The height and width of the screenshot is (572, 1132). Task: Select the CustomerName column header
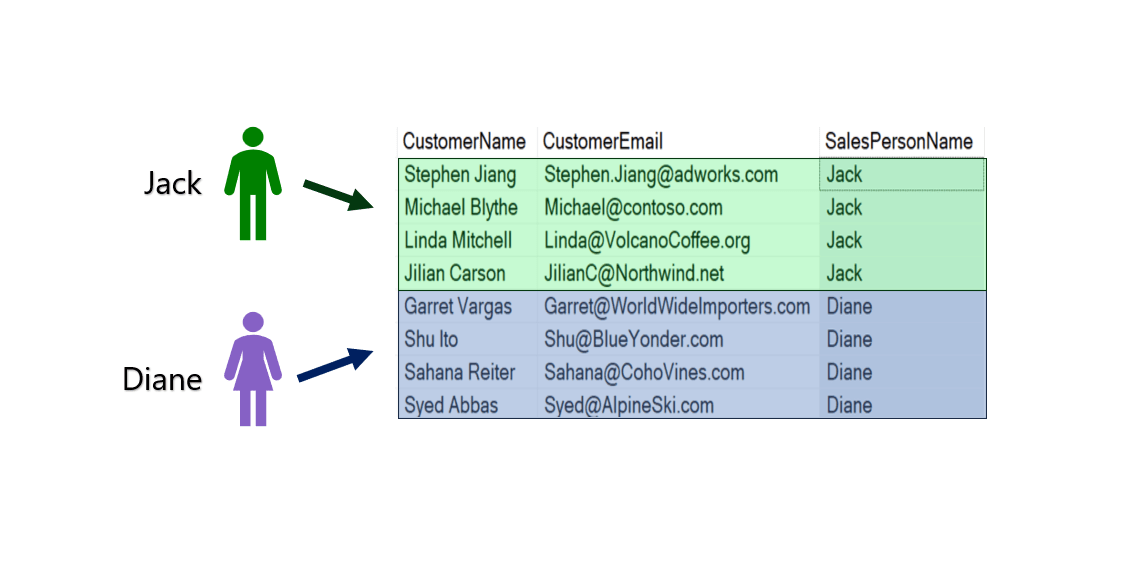pos(467,142)
